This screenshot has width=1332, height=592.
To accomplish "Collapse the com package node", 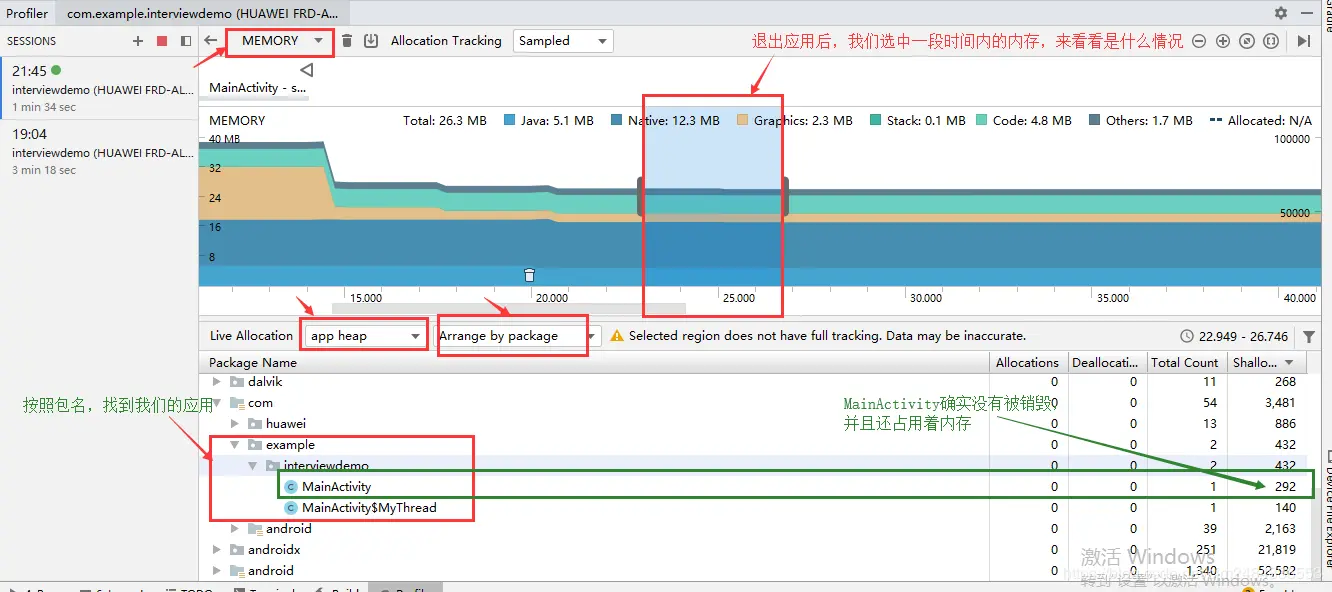I will pos(217,403).
